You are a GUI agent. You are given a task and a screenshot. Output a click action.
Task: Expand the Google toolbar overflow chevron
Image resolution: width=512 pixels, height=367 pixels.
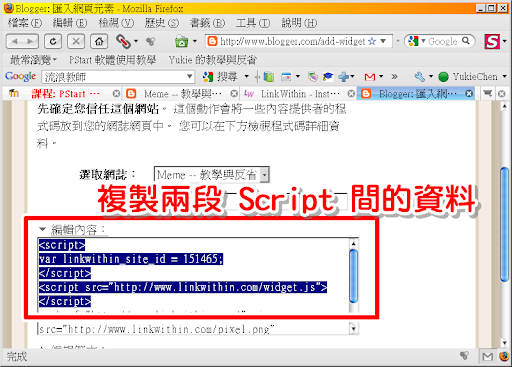pos(395,77)
